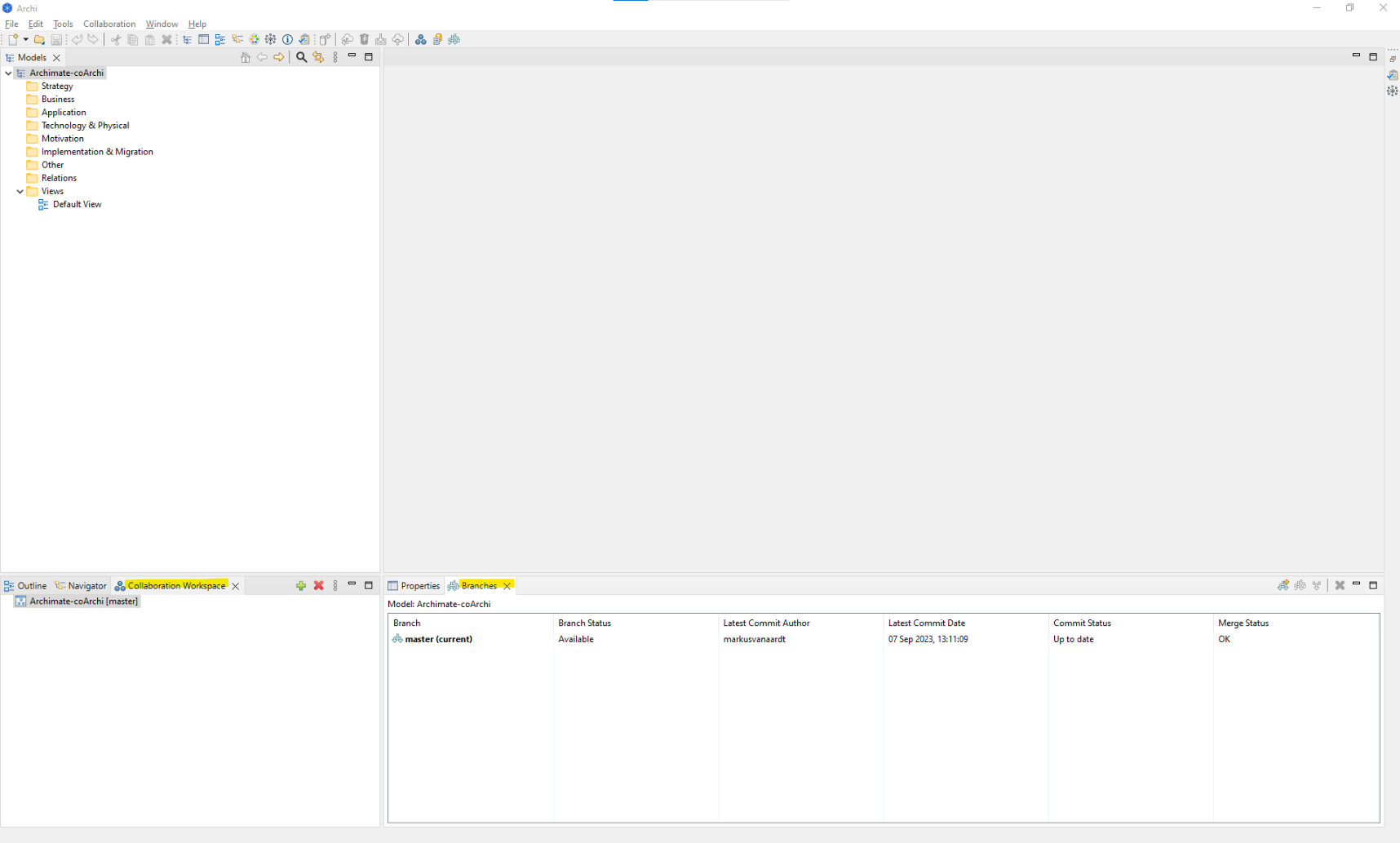Click the Save toolbar icon
Viewport: 1400px width, 843px height.
(x=56, y=39)
